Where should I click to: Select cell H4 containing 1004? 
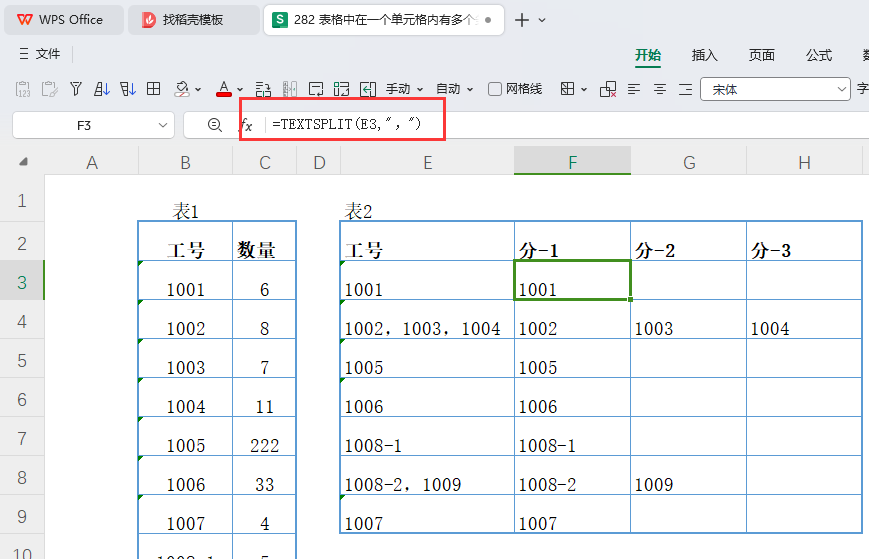pyautogui.click(x=804, y=320)
